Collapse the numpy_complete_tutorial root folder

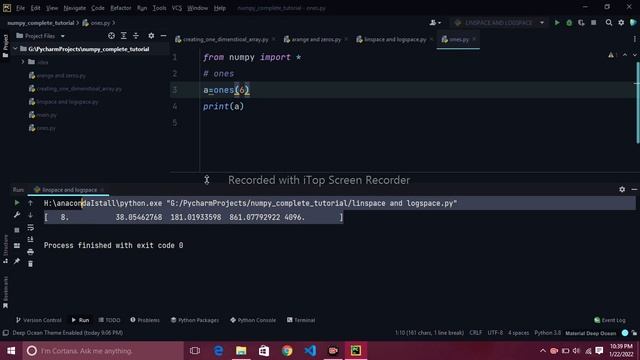[15, 49]
